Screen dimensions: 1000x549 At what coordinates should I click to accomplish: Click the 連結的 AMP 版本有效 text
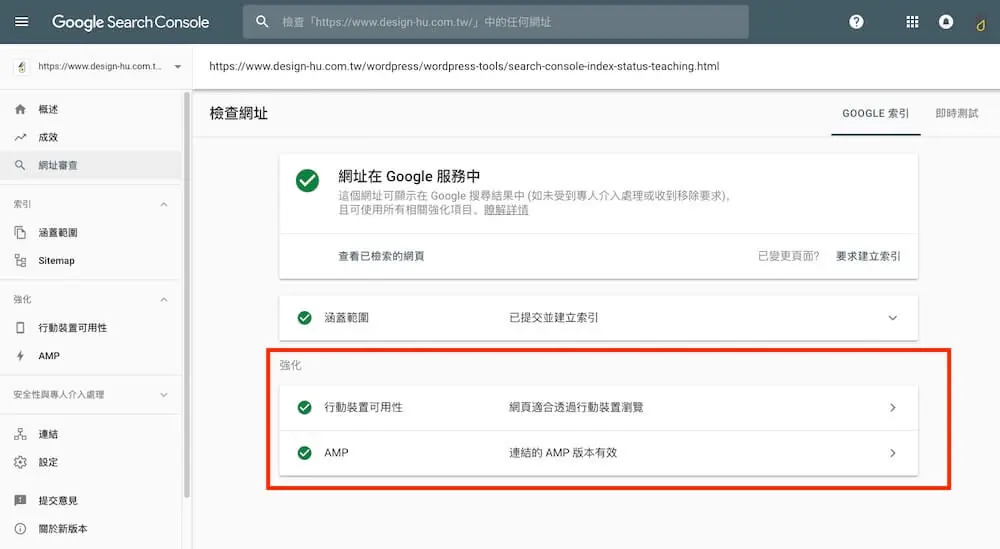coord(563,453)
